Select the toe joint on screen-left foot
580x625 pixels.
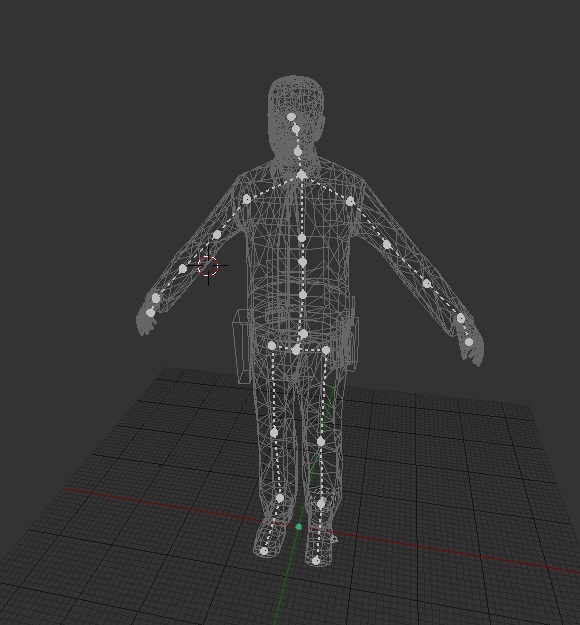264,551
